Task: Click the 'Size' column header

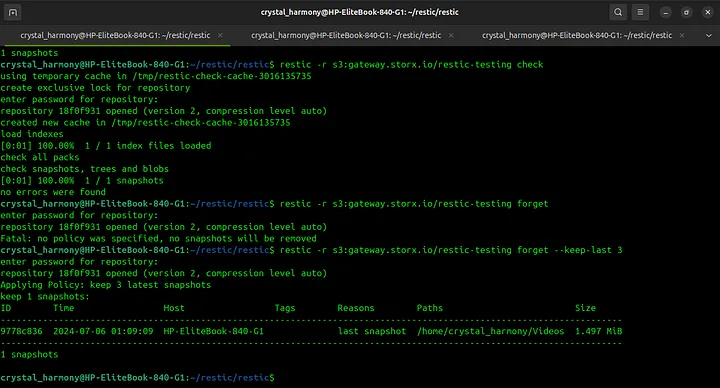Action: 585,308
